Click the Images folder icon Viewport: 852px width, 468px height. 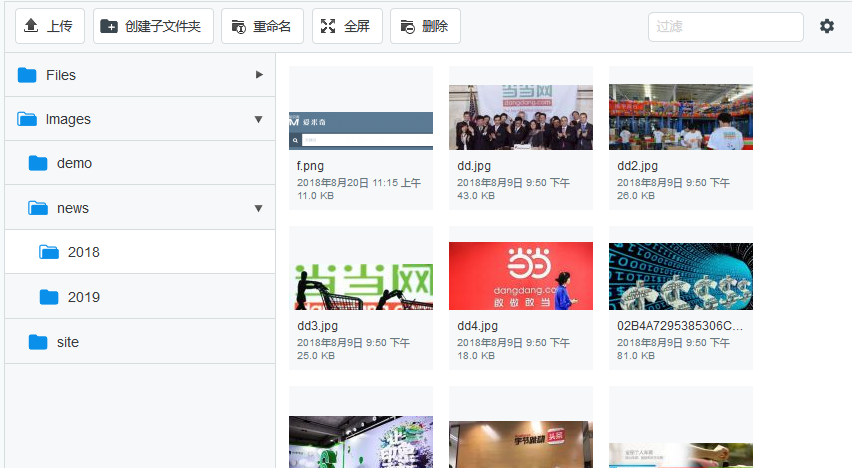[27, 119]
